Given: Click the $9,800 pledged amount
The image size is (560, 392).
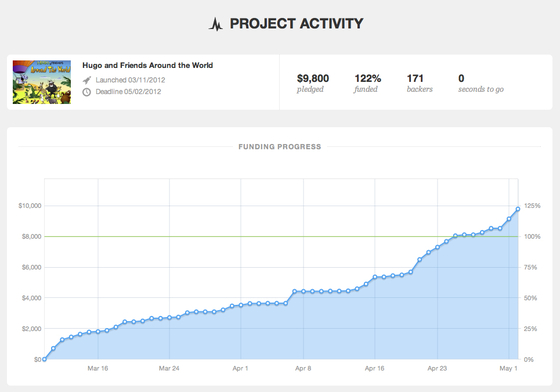Looking at the screenshot, I should pyautogui.click(x=313, y=78).
